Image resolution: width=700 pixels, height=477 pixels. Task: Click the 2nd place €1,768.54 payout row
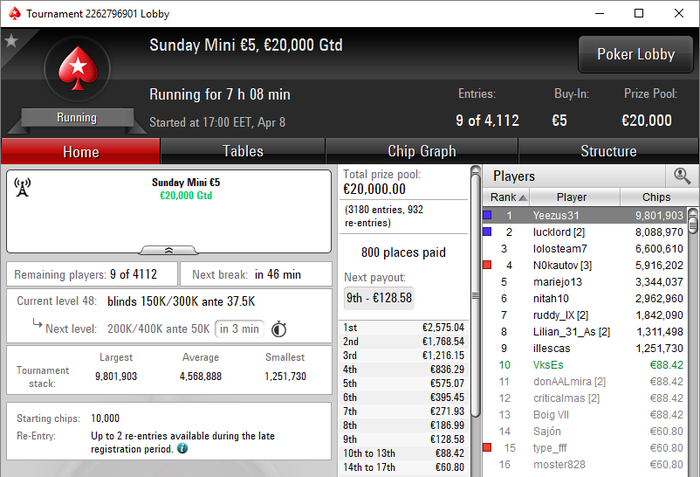404,341
